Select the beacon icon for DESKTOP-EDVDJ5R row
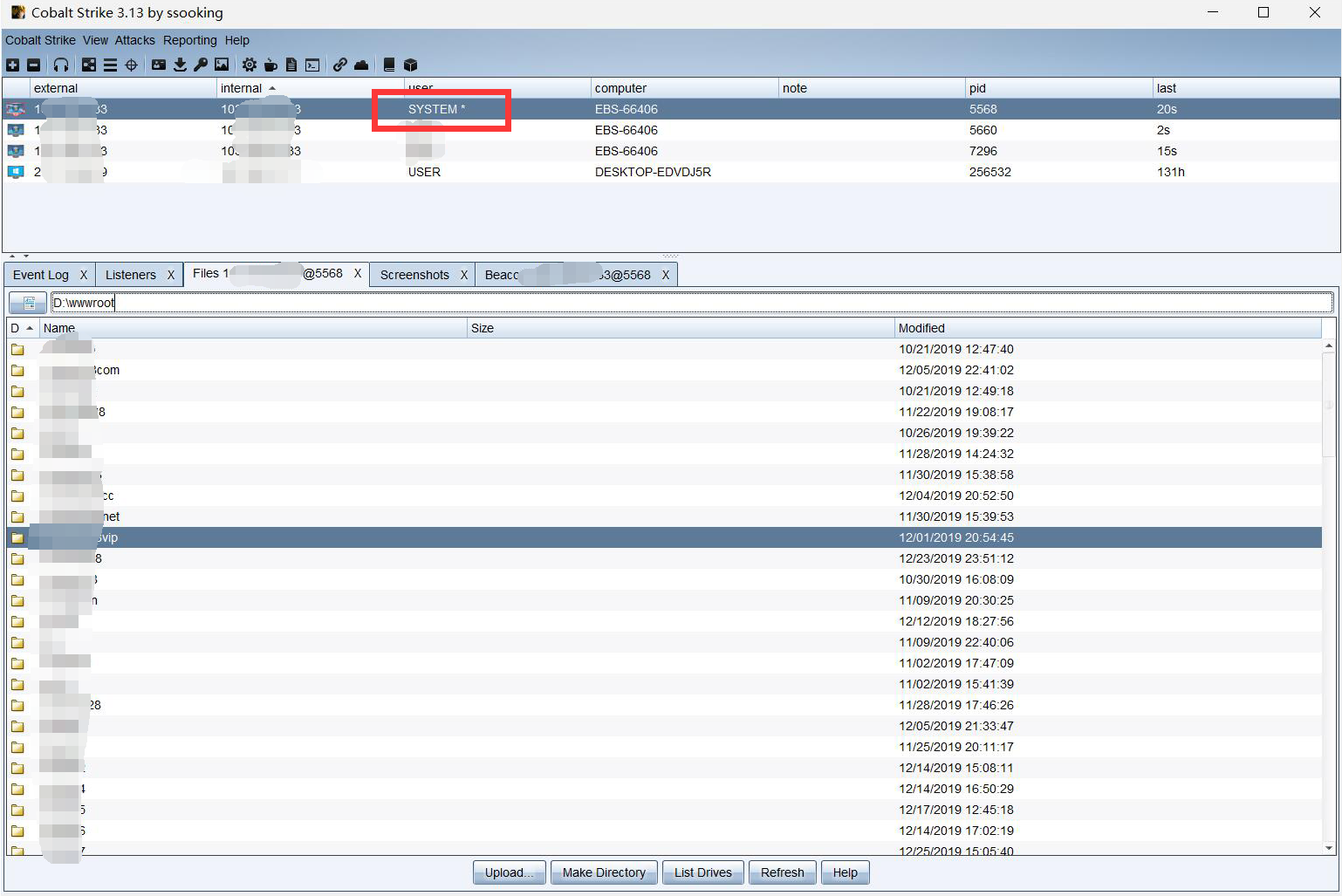This screenshot has height=896, width=1342. pyautogui.click(x=16, y=172)
